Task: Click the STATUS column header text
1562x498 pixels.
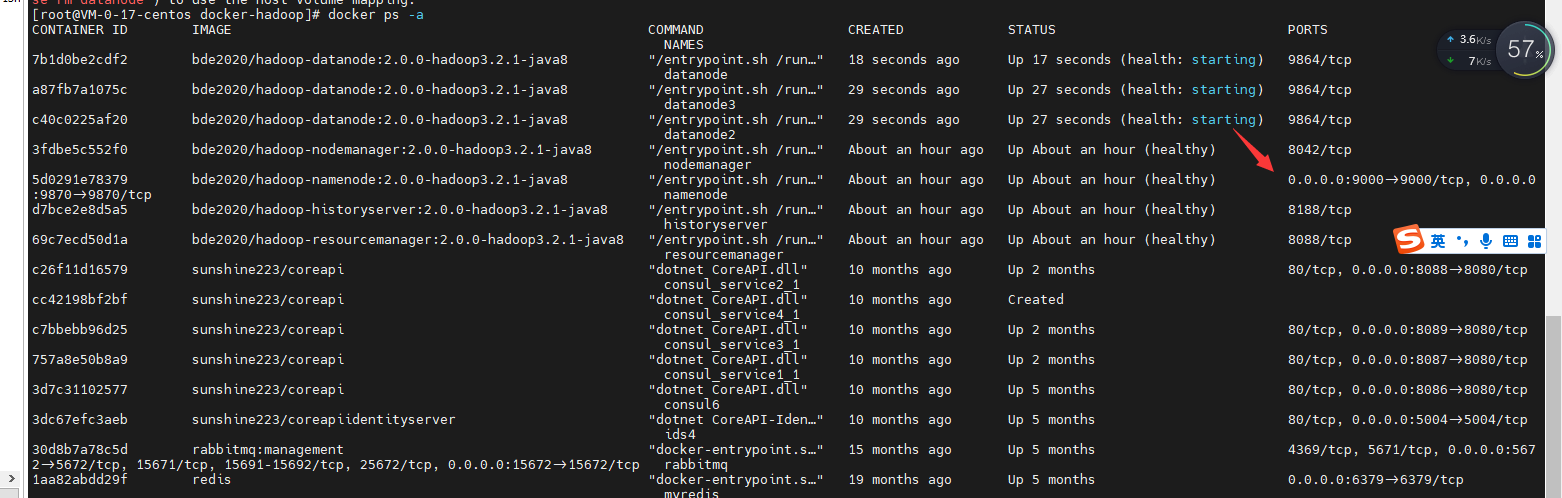Action: click(x=1031, y=30)
